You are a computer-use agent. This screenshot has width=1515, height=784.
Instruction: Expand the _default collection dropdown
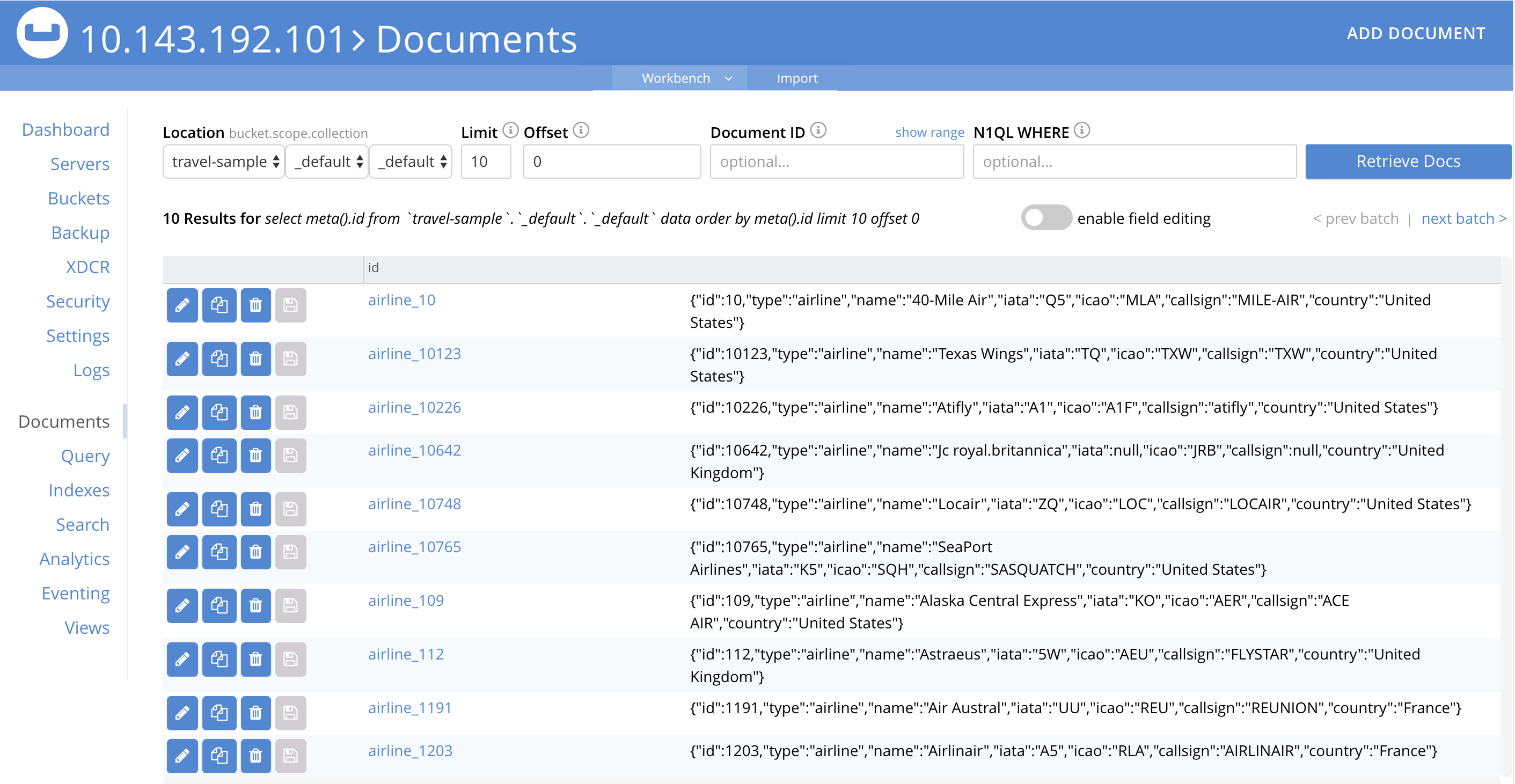coord(411,161)
